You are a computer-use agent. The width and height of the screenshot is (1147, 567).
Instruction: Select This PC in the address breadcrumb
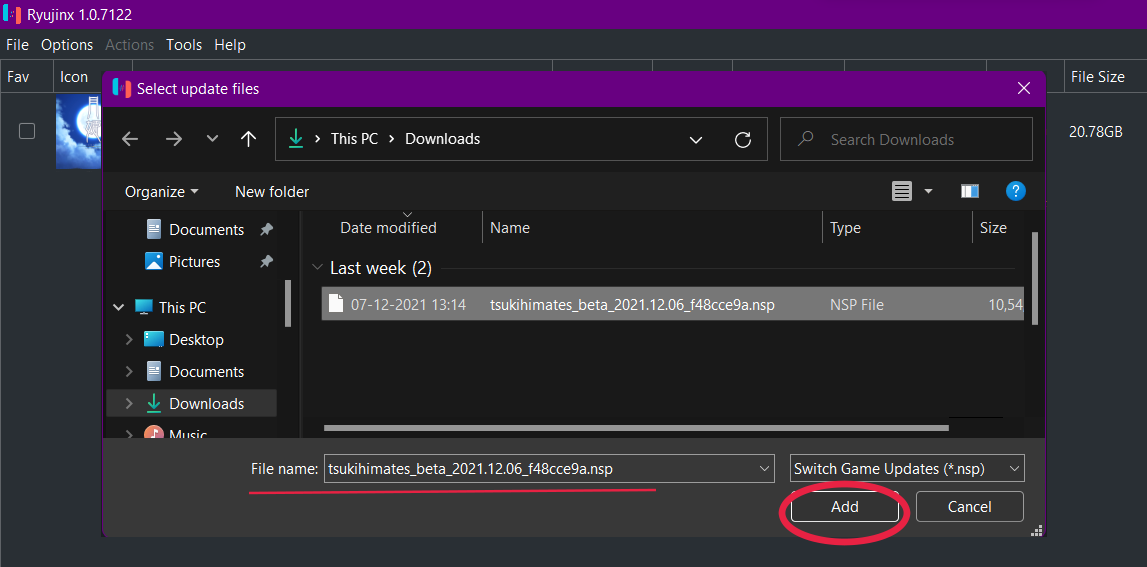pos(354,138)
